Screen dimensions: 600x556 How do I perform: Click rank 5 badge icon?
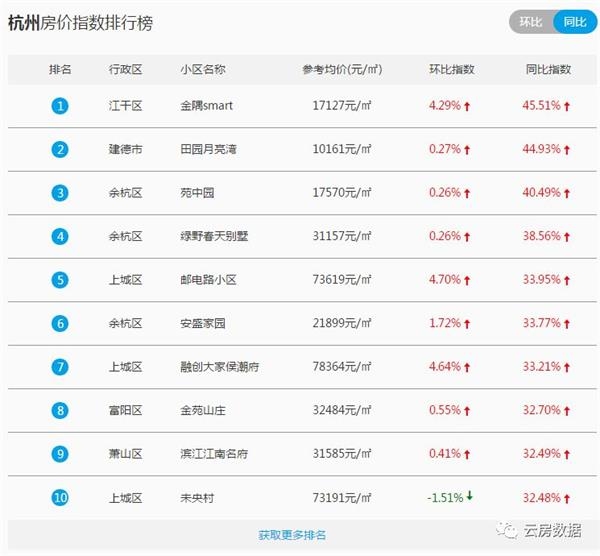(x=60, y=280)
